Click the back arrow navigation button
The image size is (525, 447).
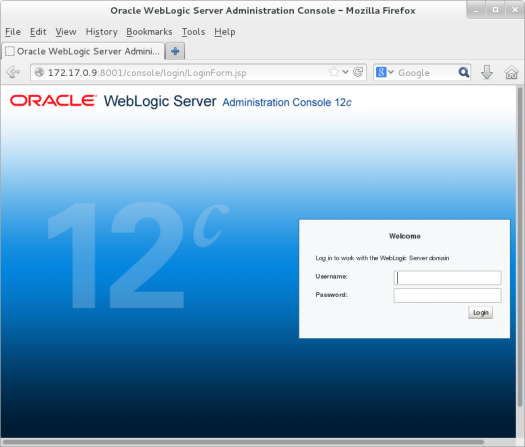click(x=13, y=72)
